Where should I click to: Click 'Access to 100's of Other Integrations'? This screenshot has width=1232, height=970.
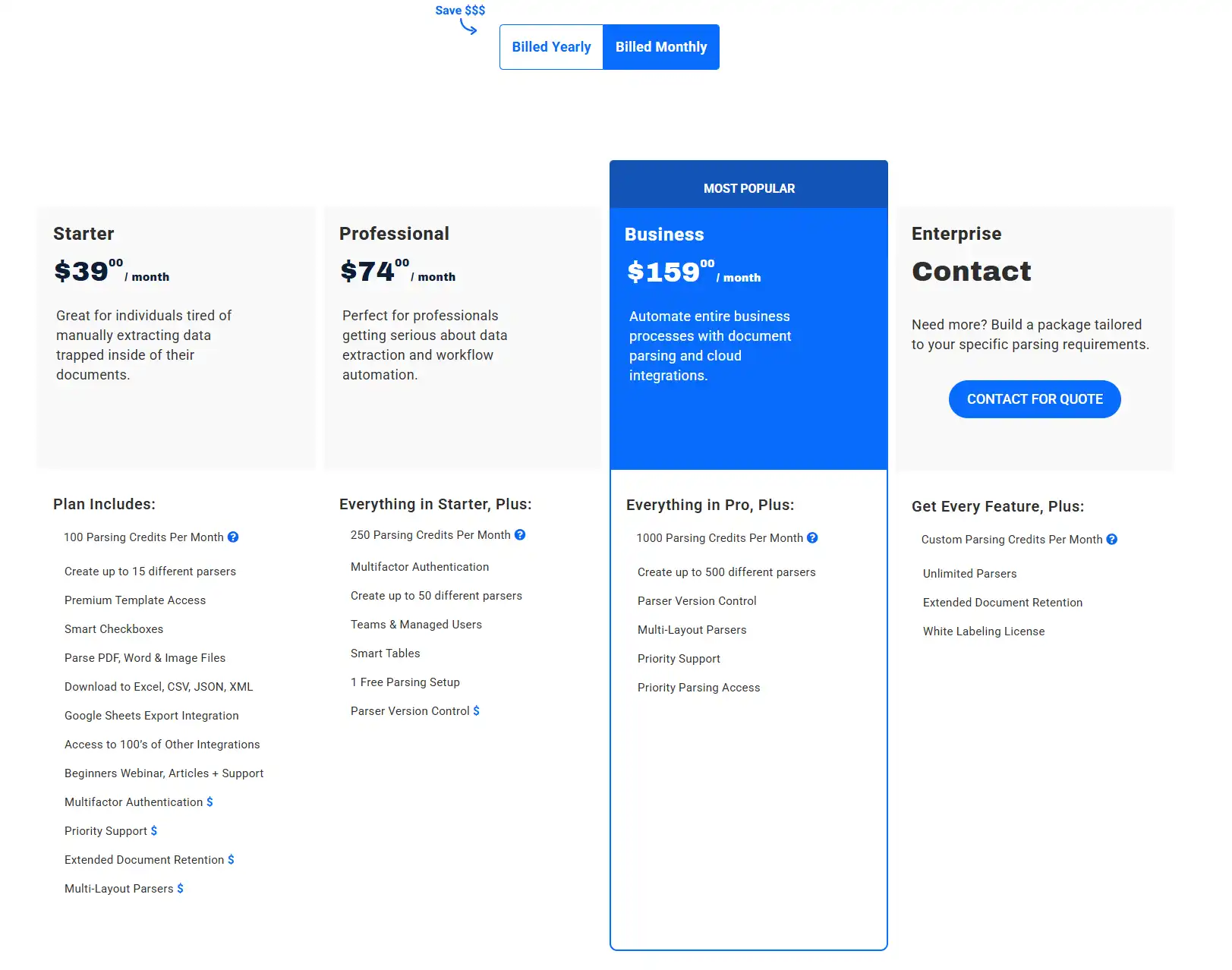pyautogui.click(x=162, y=745)
